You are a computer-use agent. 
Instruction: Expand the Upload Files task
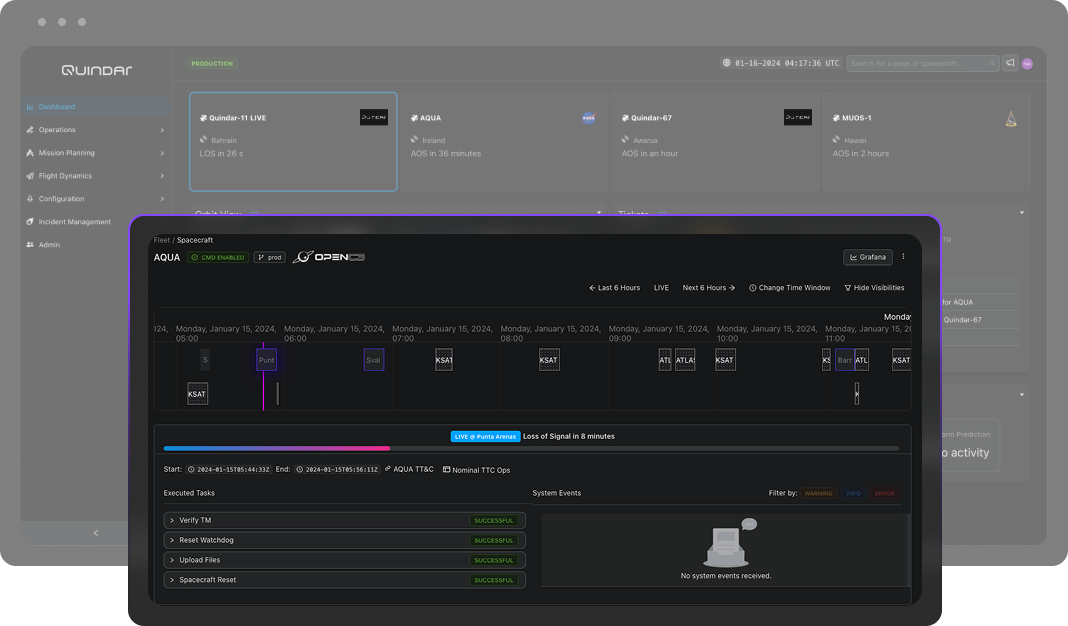[x=344, y=560]
